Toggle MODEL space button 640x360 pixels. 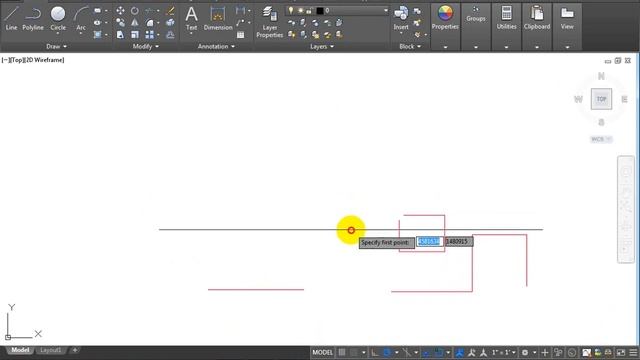pos(322,352)
